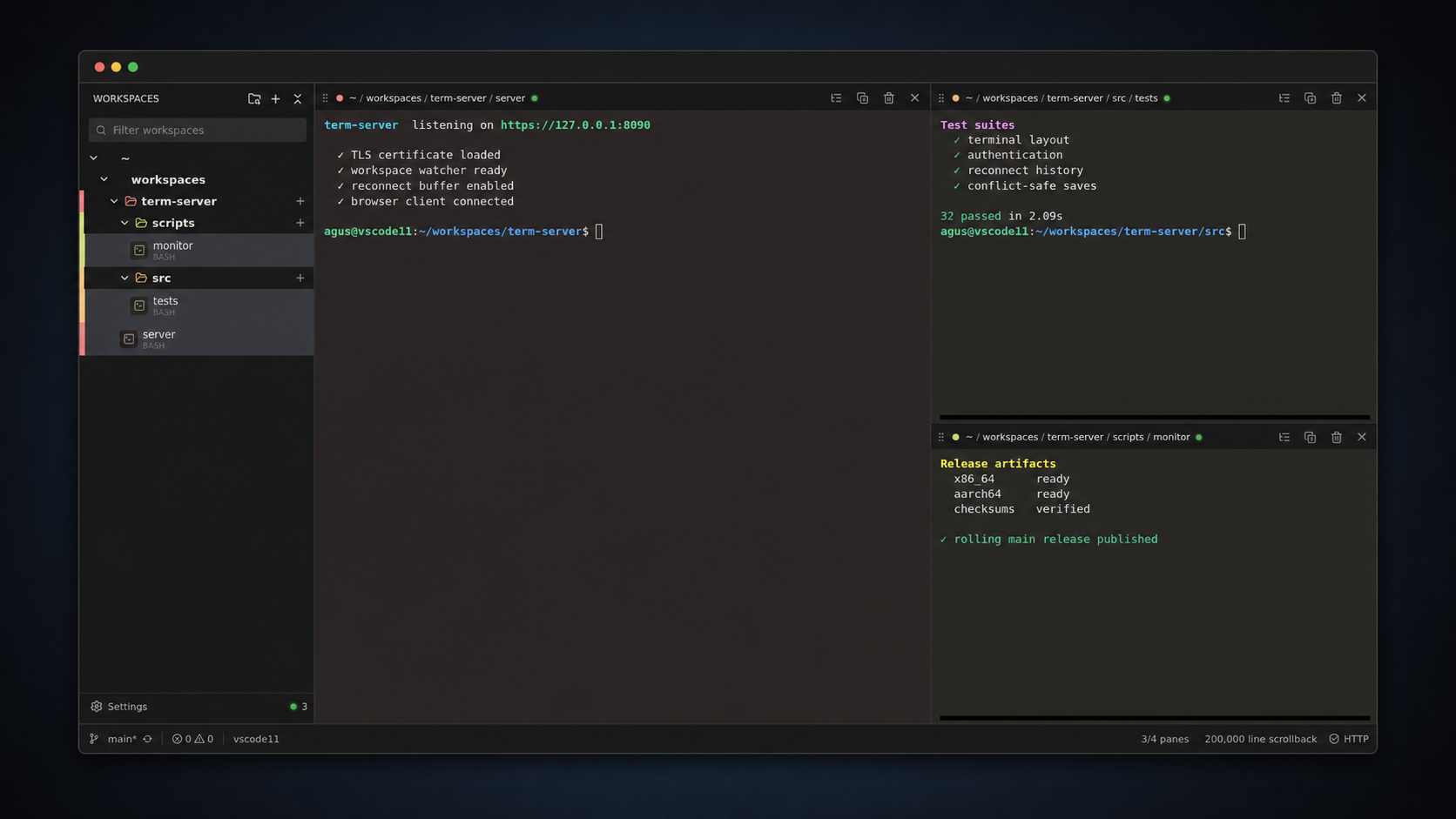Select the tests bash terminal

[199, 305]
